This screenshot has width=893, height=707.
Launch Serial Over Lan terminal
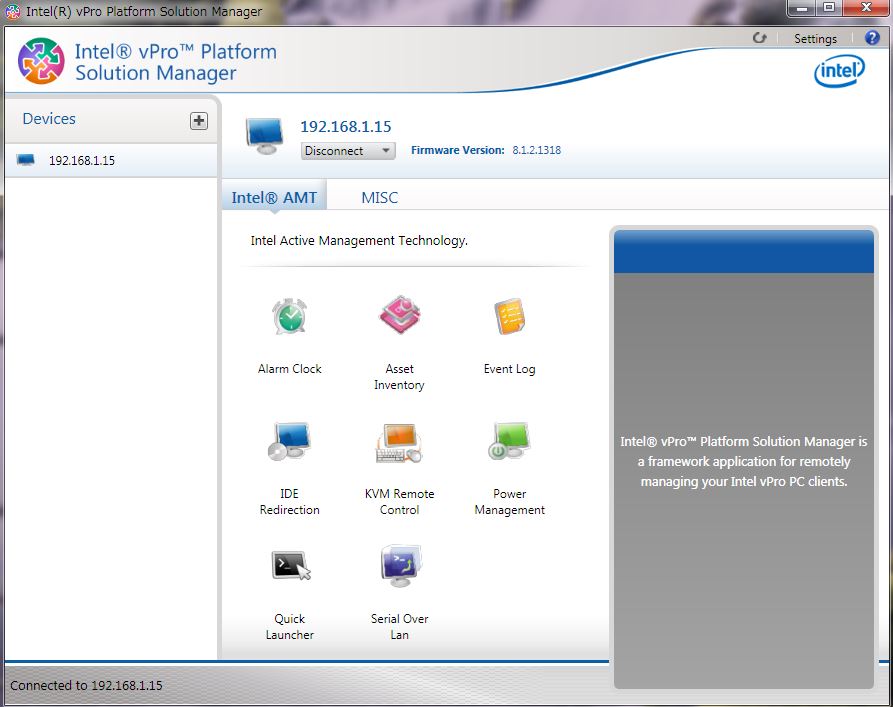399,567
